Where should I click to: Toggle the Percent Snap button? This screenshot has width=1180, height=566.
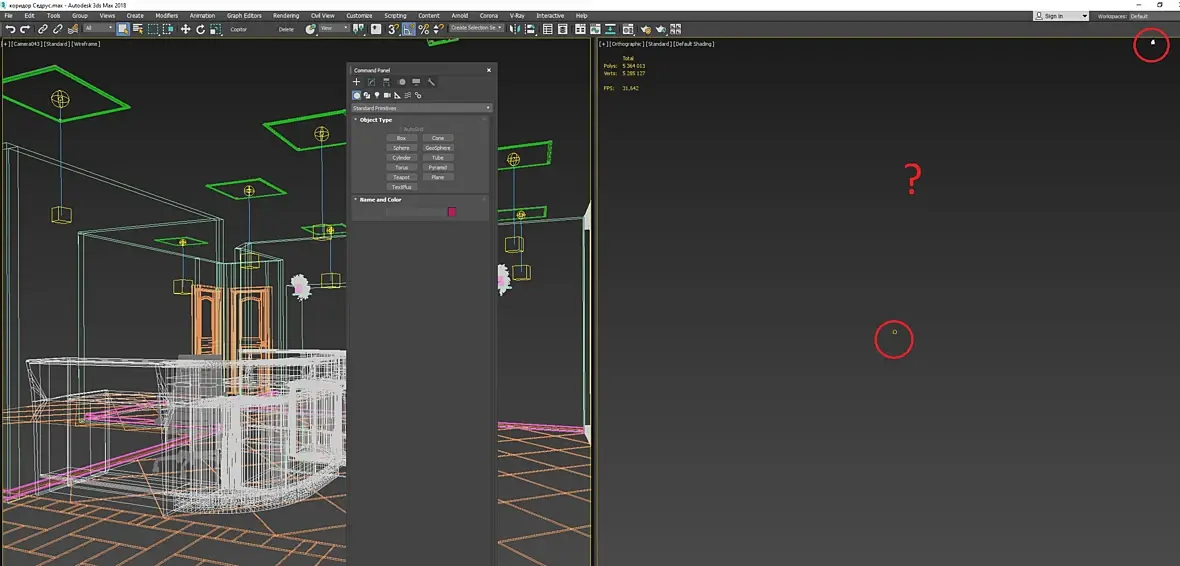coord(424,30)
